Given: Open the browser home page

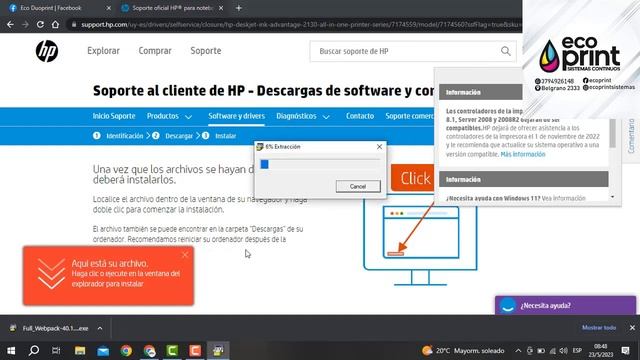Looking at the screenshot, I should 55,24.
